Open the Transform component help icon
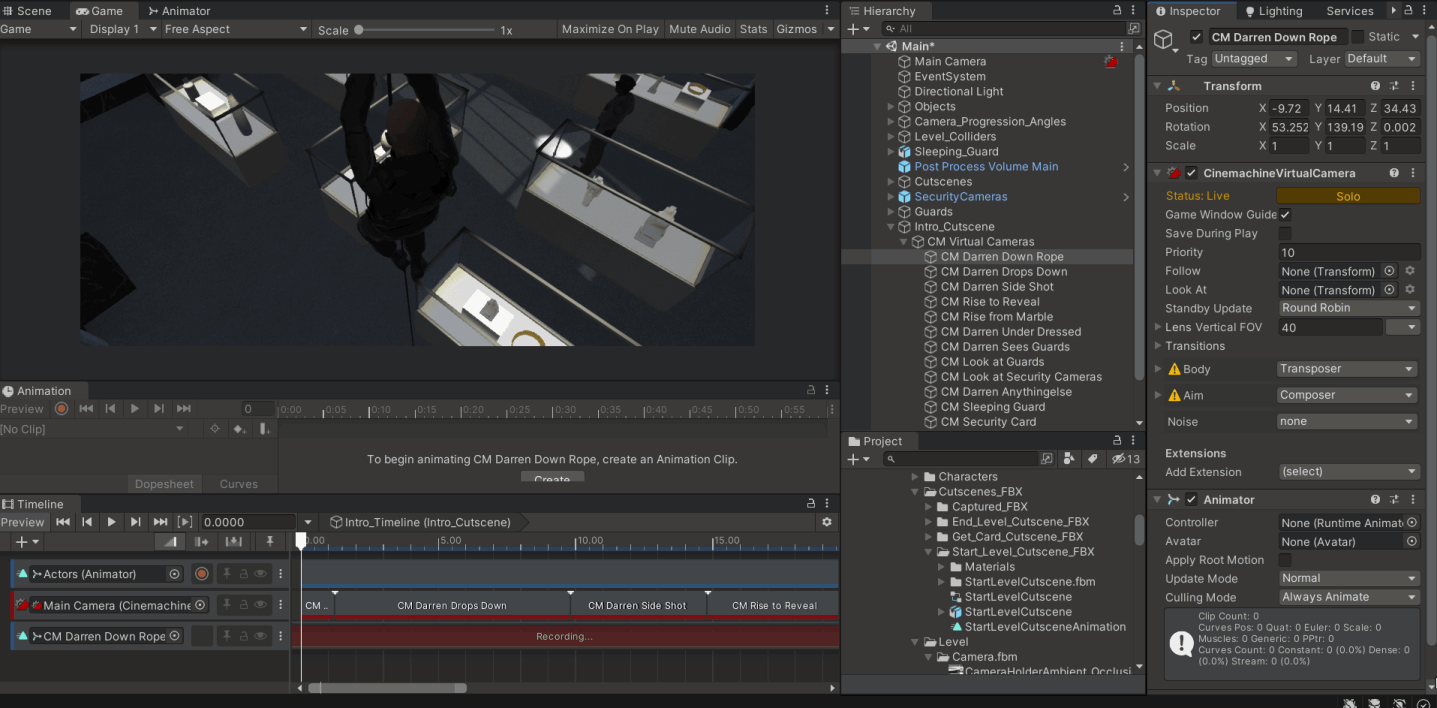This screenshot has width=1437, height=708. pos(1375,86)
